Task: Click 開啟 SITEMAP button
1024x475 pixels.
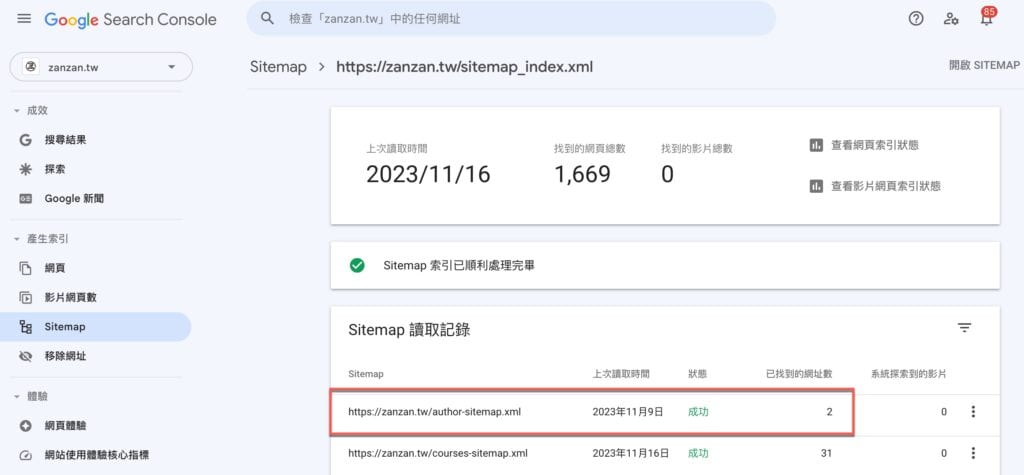Action: coord(984,65)
